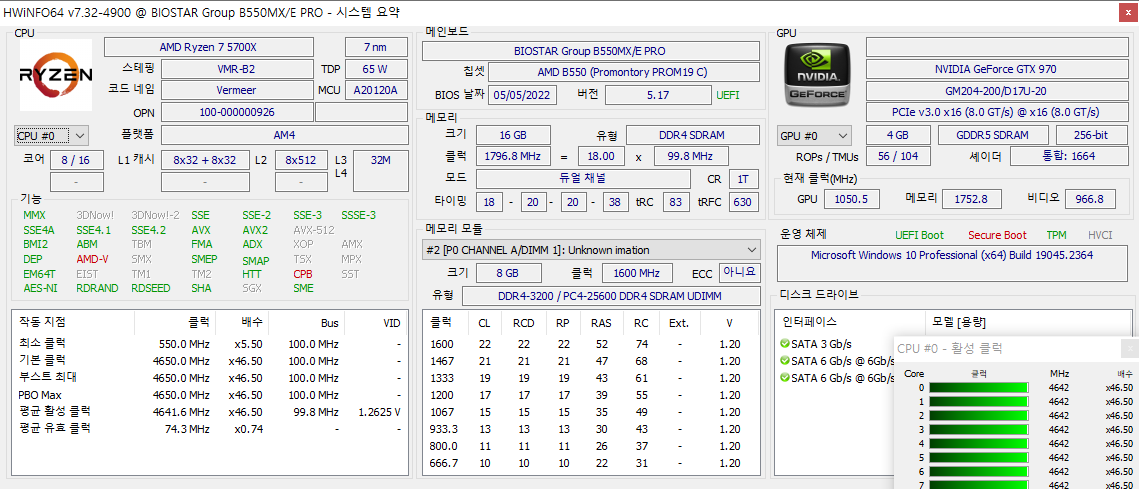This screenshot has height=489, width=1139.
Task: Click the 최소 클럭 operating point row
Action: coord(210,343)
